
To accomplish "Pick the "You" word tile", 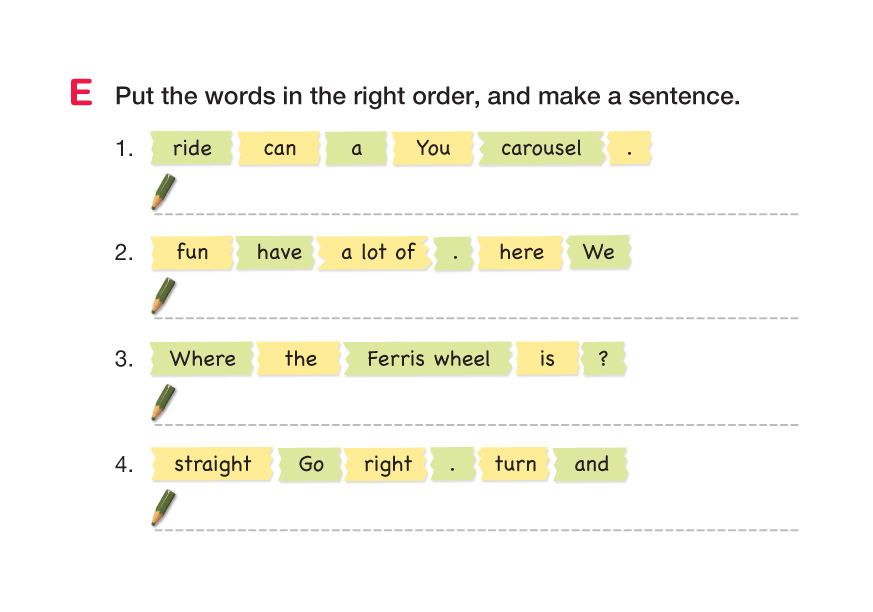I will 433,149.
